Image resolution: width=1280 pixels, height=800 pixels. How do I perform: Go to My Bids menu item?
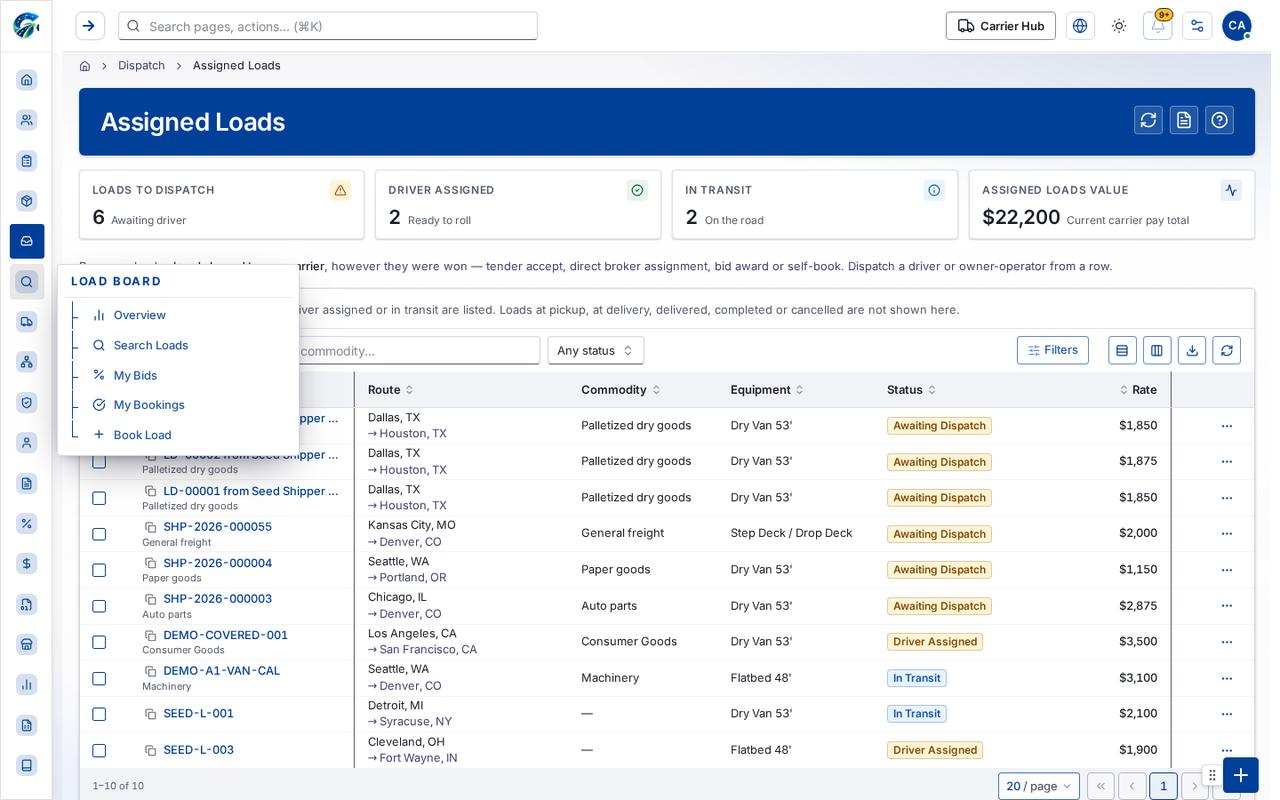(135, 375)
